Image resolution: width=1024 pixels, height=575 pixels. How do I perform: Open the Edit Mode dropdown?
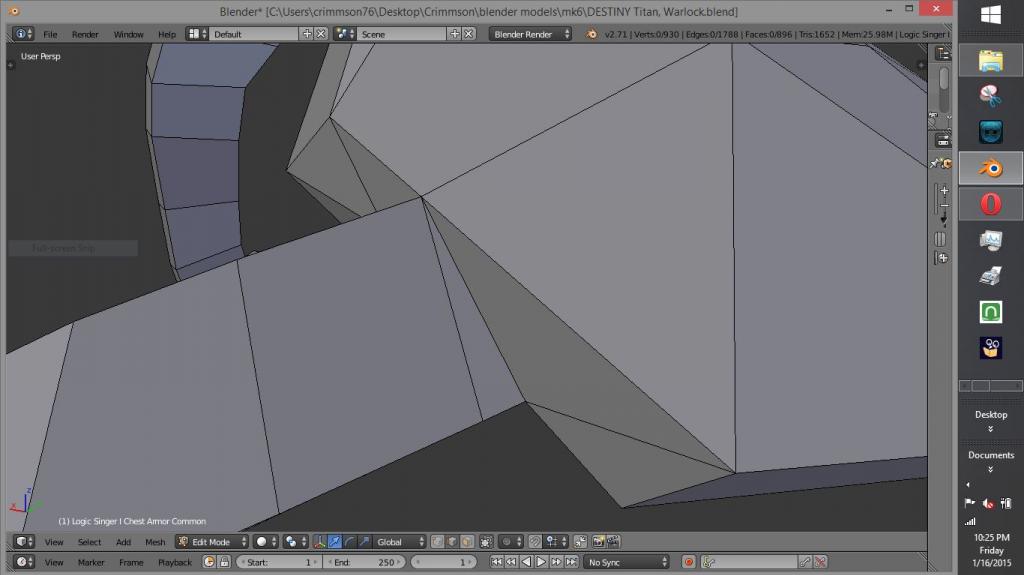pyautogui.click(x=211, y=542)
